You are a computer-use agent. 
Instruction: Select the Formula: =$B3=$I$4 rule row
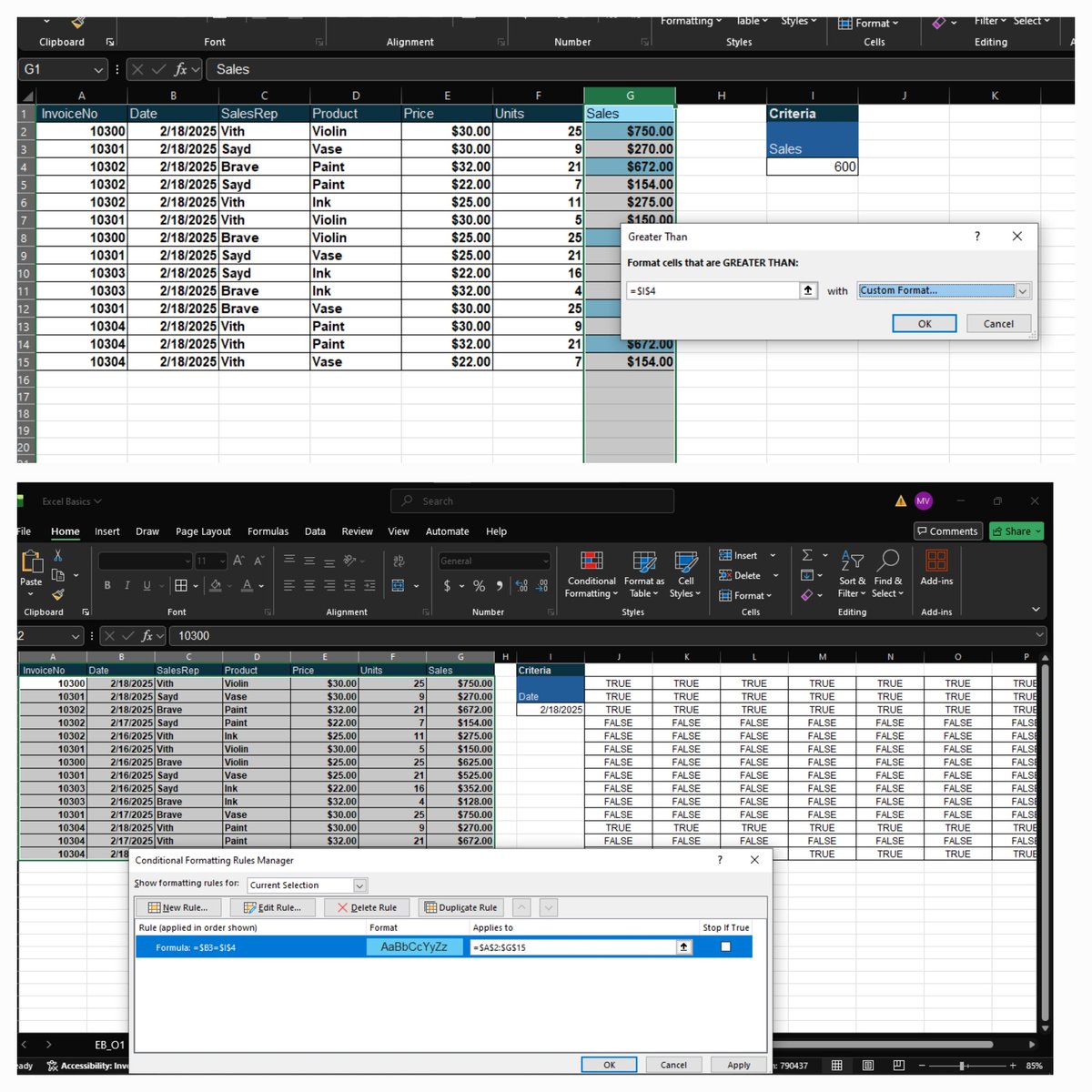click(444, 947)
